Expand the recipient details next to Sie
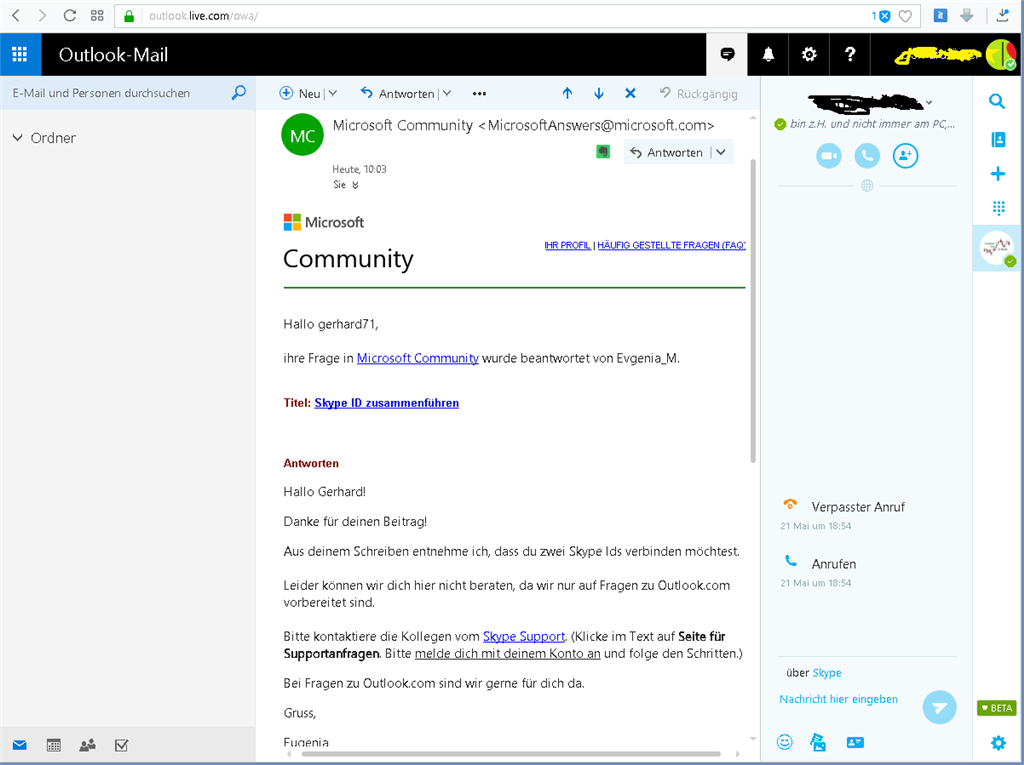 (x=355, y=185)
